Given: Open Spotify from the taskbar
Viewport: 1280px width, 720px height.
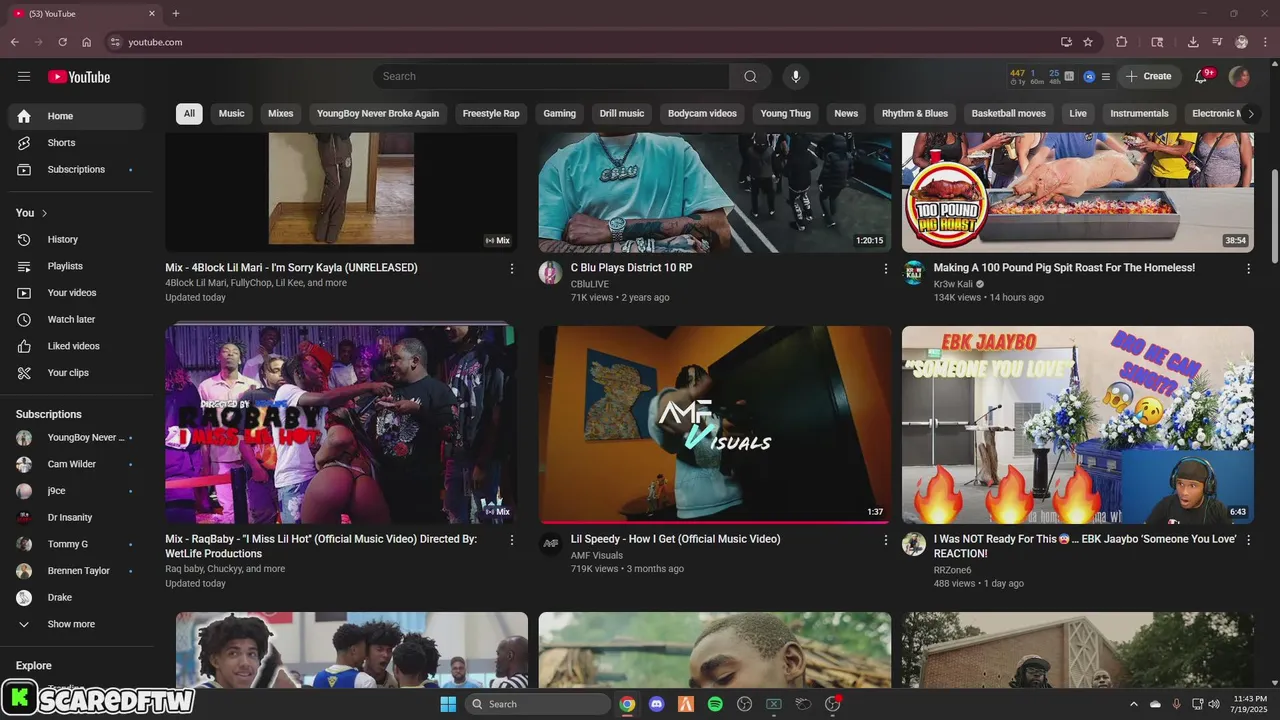Looking at the screenshot, I should [x=715, y=704].
